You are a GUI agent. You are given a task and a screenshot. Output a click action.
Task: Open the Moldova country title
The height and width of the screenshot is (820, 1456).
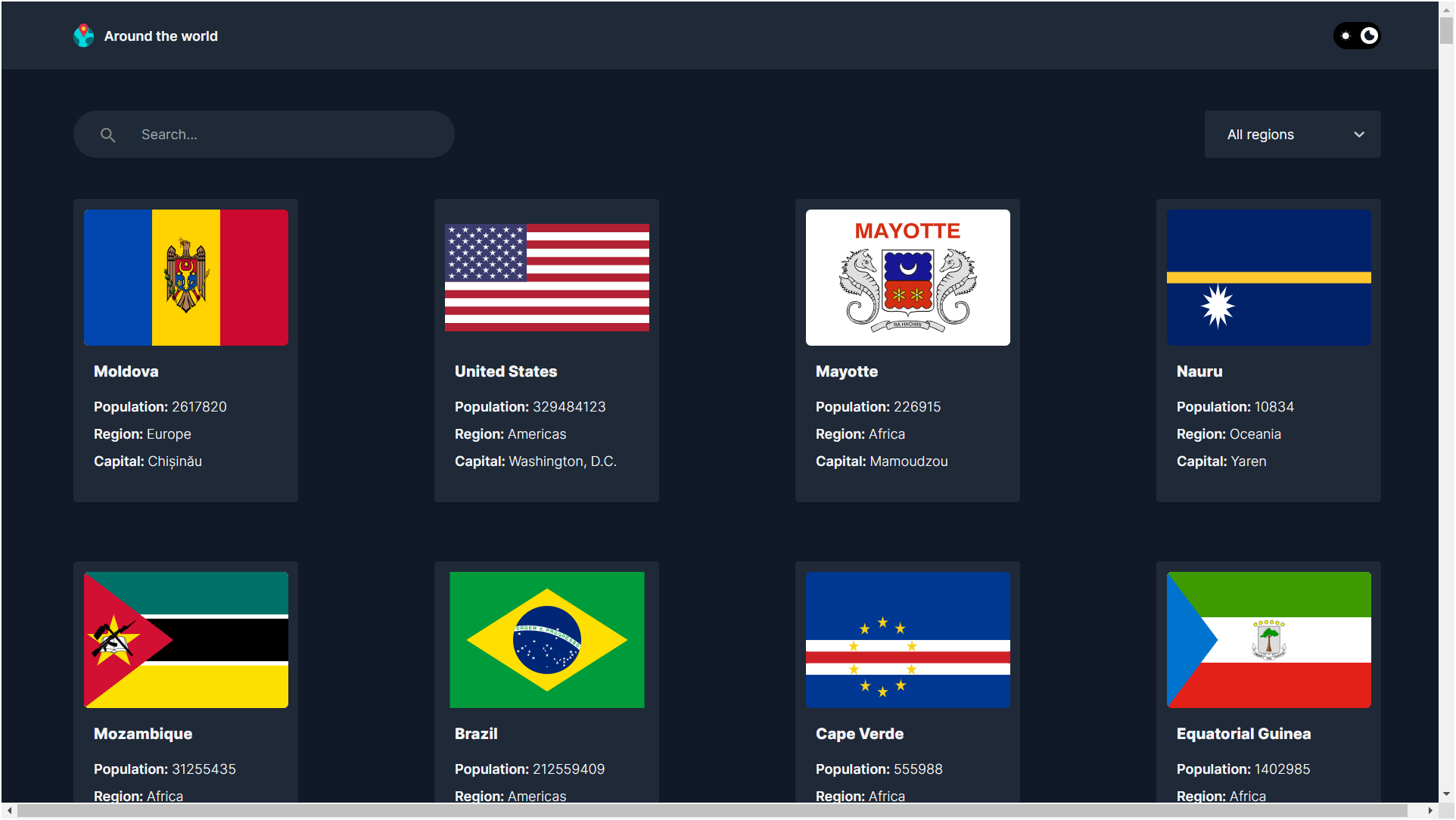(x=126, y=371)
